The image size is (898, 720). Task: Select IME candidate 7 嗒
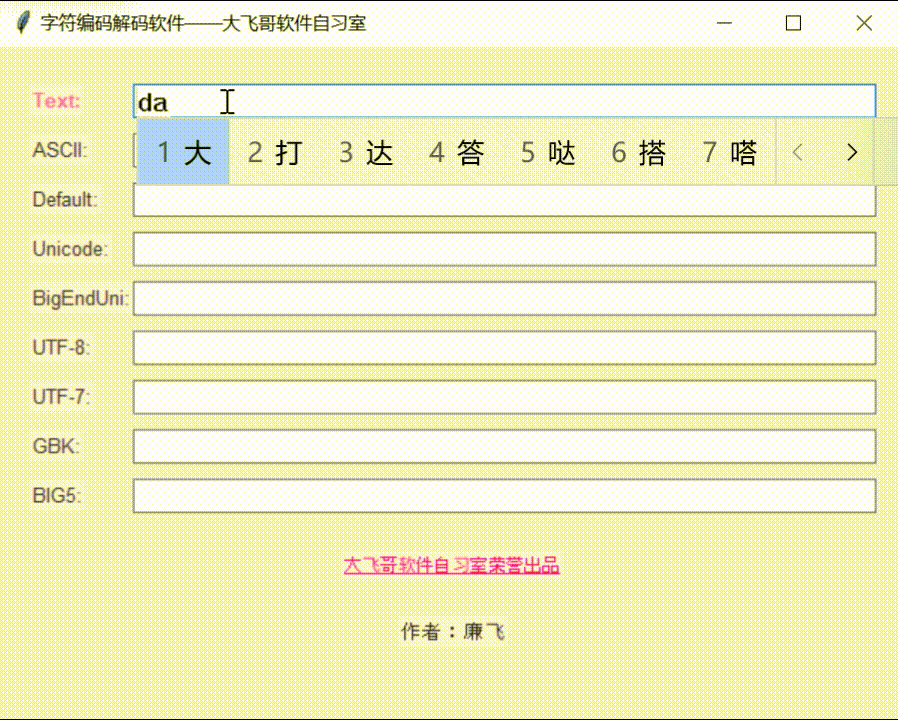[730, 152]
